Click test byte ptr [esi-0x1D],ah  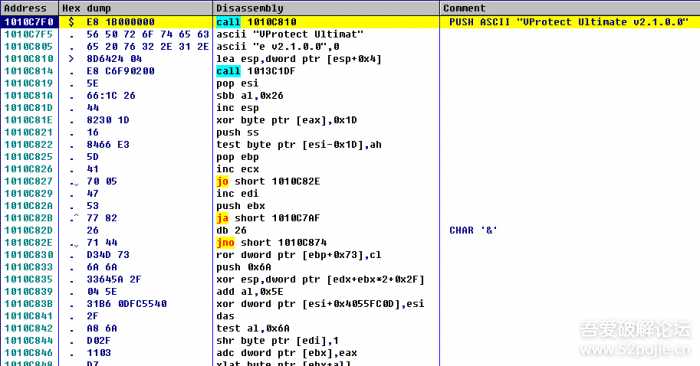click(299, 145)
